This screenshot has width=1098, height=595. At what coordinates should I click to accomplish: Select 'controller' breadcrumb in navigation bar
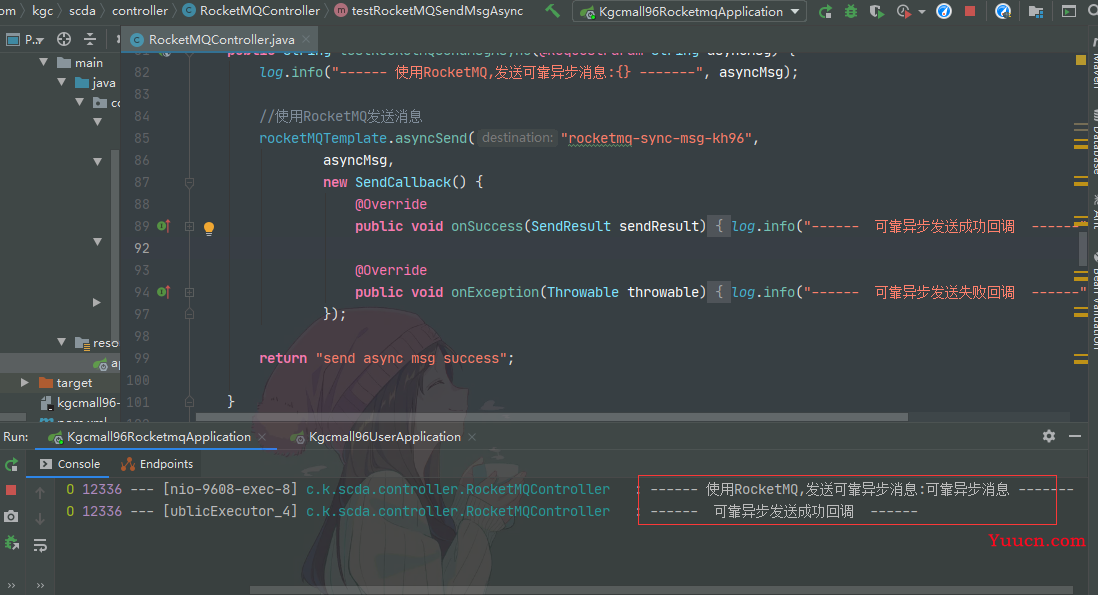139,10
